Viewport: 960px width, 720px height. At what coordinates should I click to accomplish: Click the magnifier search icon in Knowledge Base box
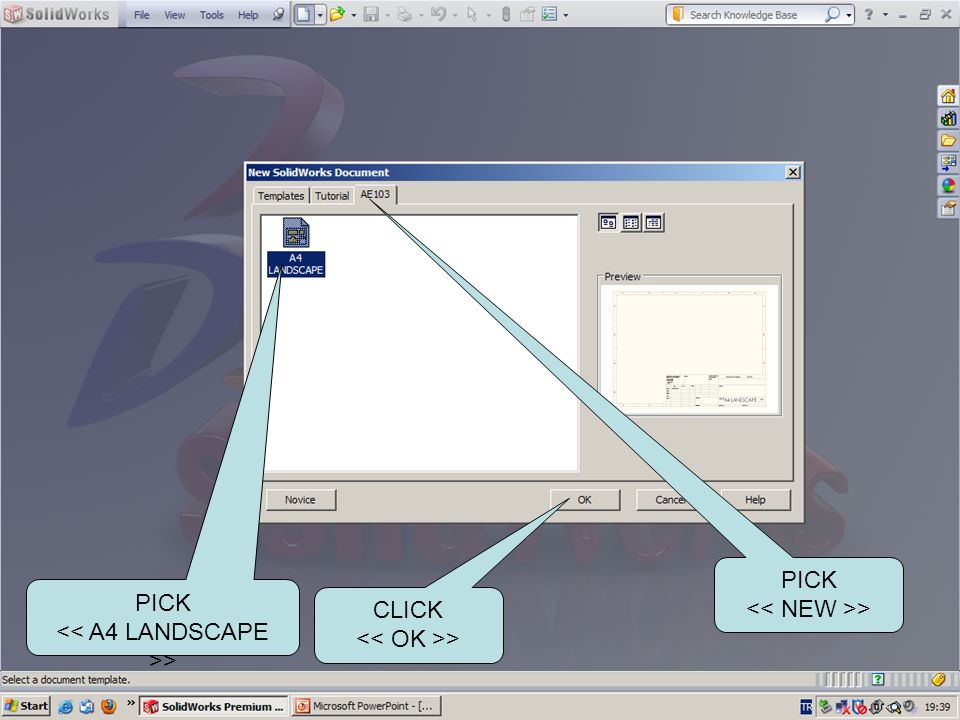[x=832, y=14]
